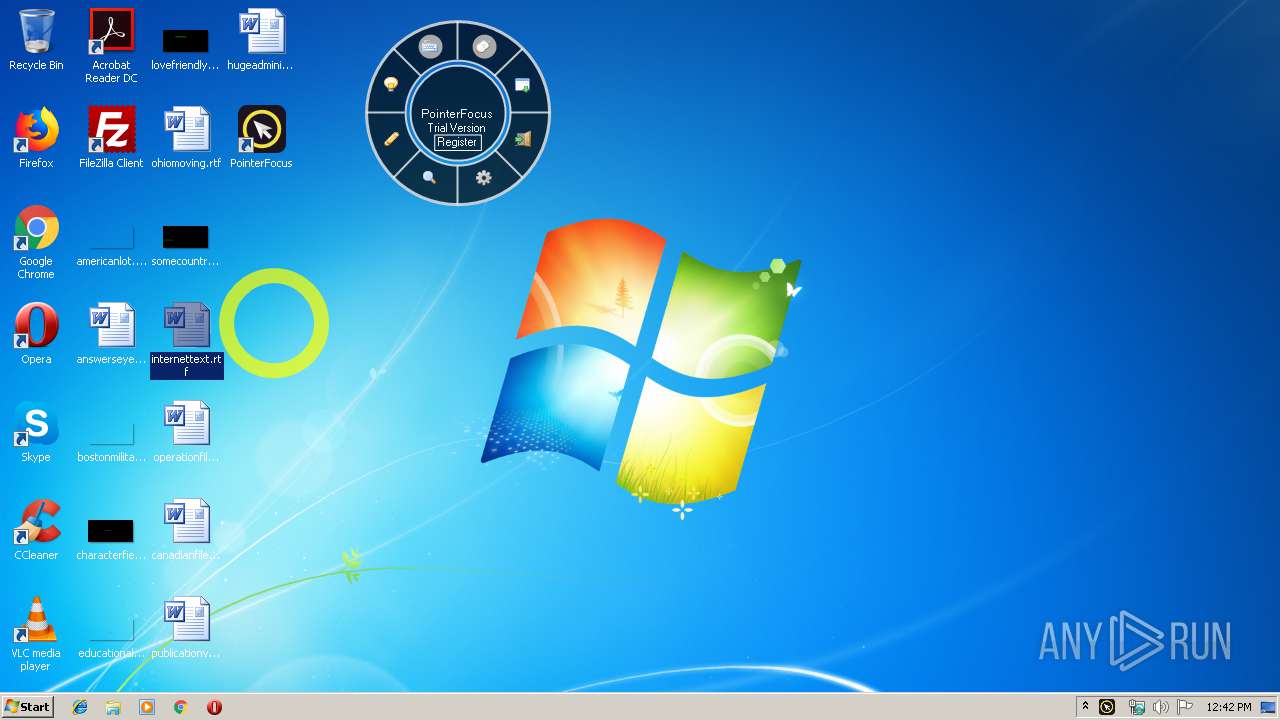1280x720 pixels.
Task: Select the internettext.rtf document
Action: click(187, 341)
